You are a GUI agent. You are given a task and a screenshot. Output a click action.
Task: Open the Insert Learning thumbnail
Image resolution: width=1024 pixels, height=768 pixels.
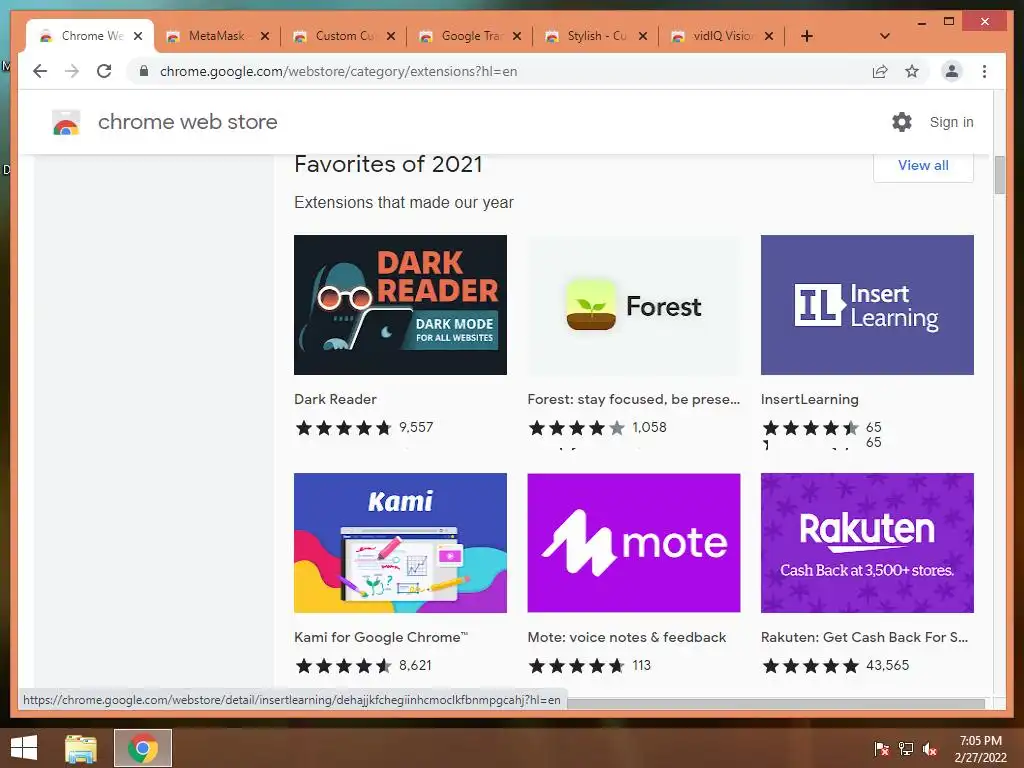[x=867, y=305]
